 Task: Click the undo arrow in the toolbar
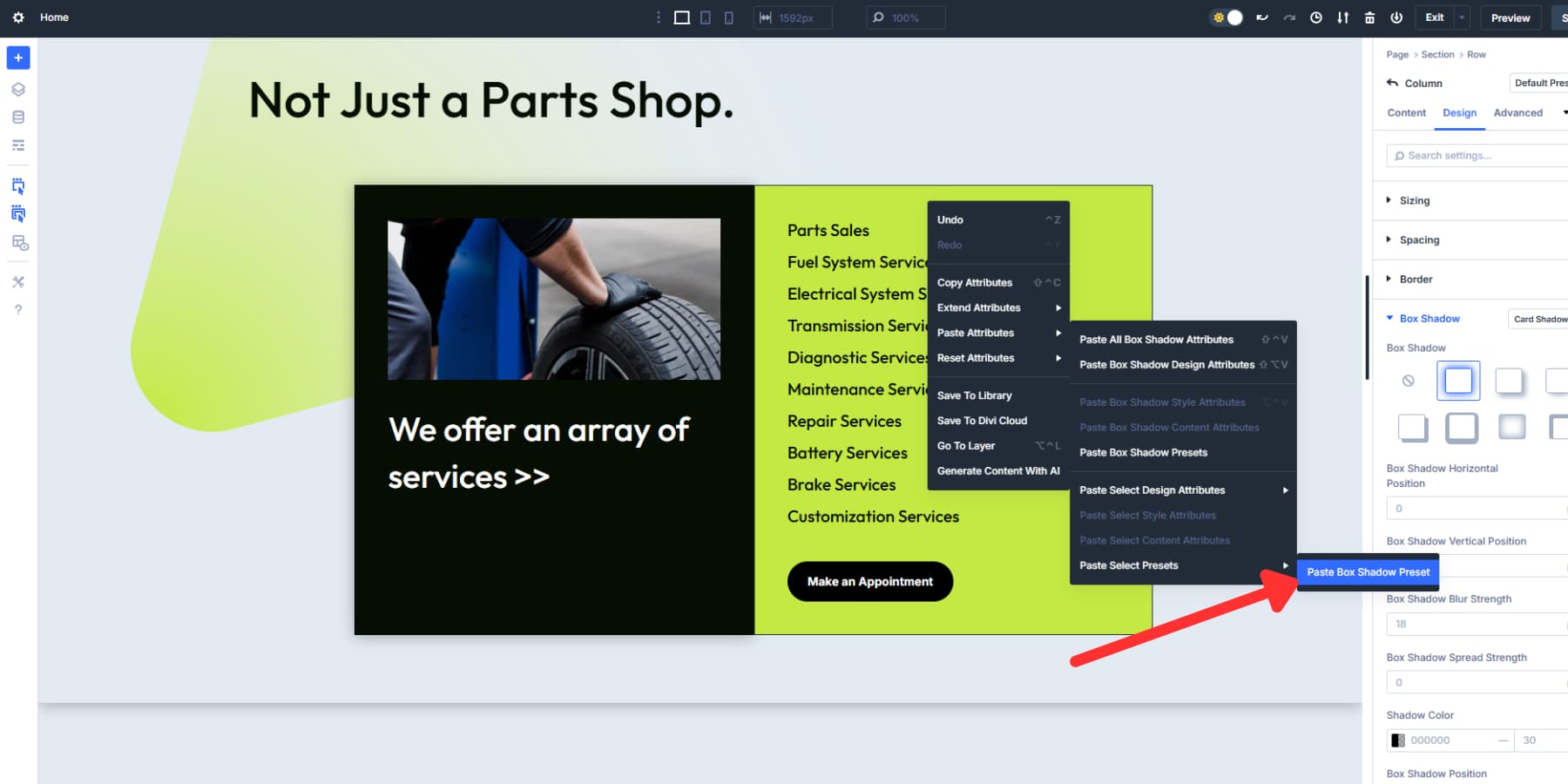pos(1262,17)
